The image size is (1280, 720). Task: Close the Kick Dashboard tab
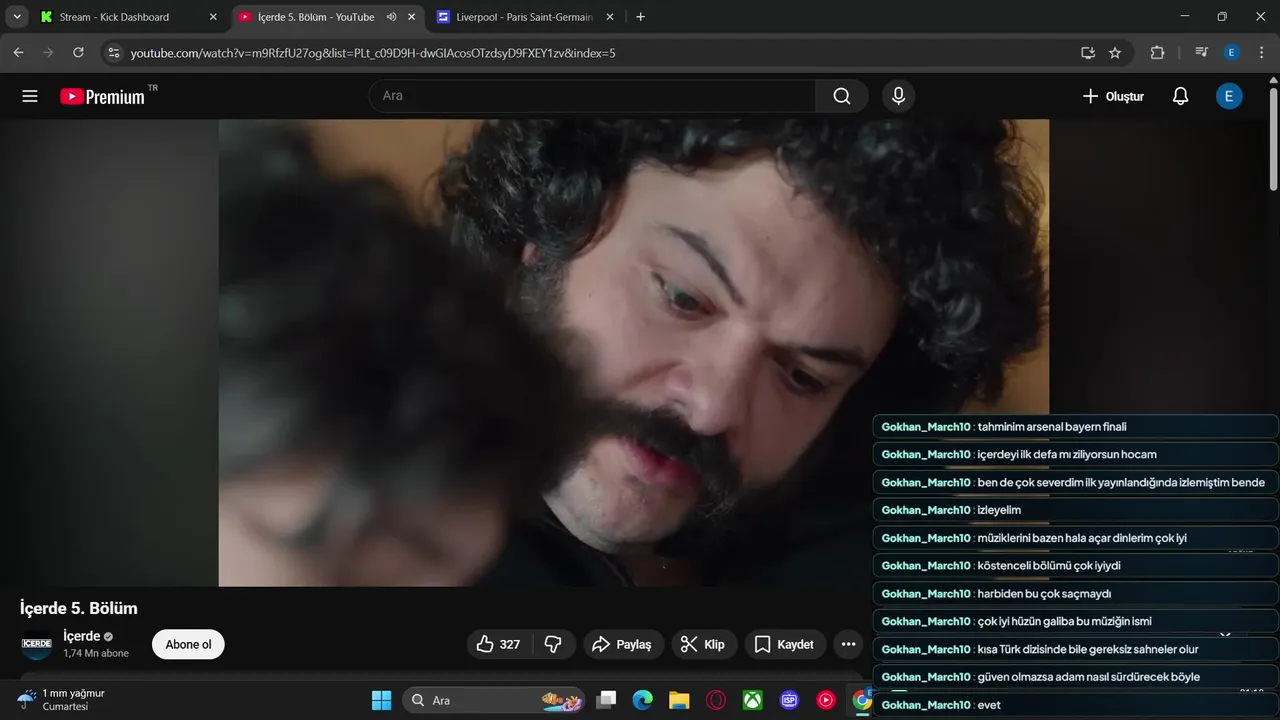click(212, 17)
